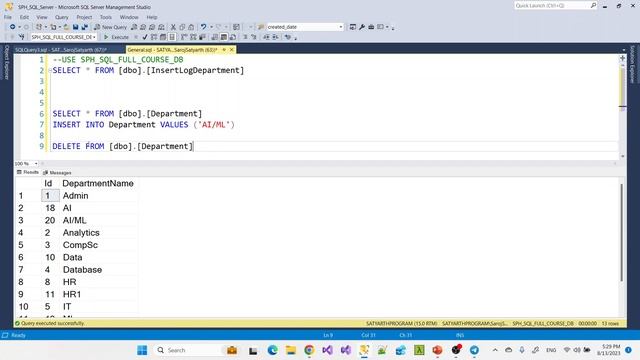Open the Edit menu

point(24,17)
